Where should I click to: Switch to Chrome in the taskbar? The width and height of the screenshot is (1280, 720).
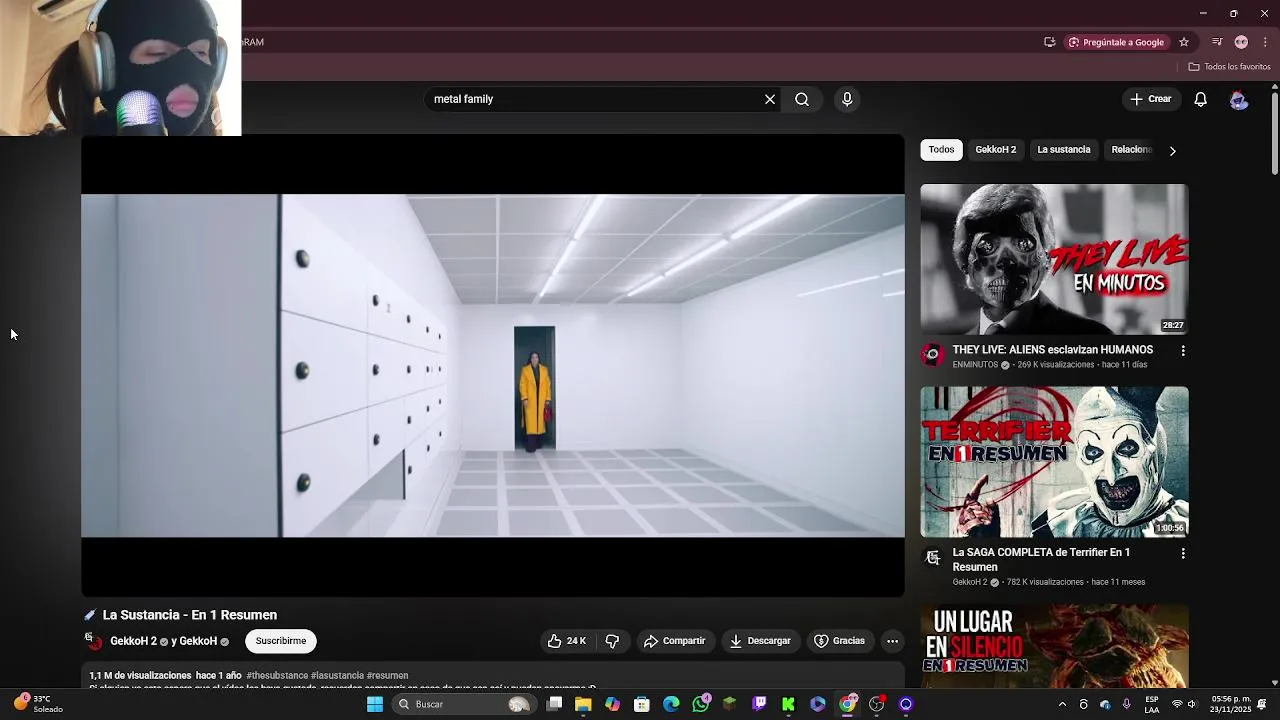(848, 704)
